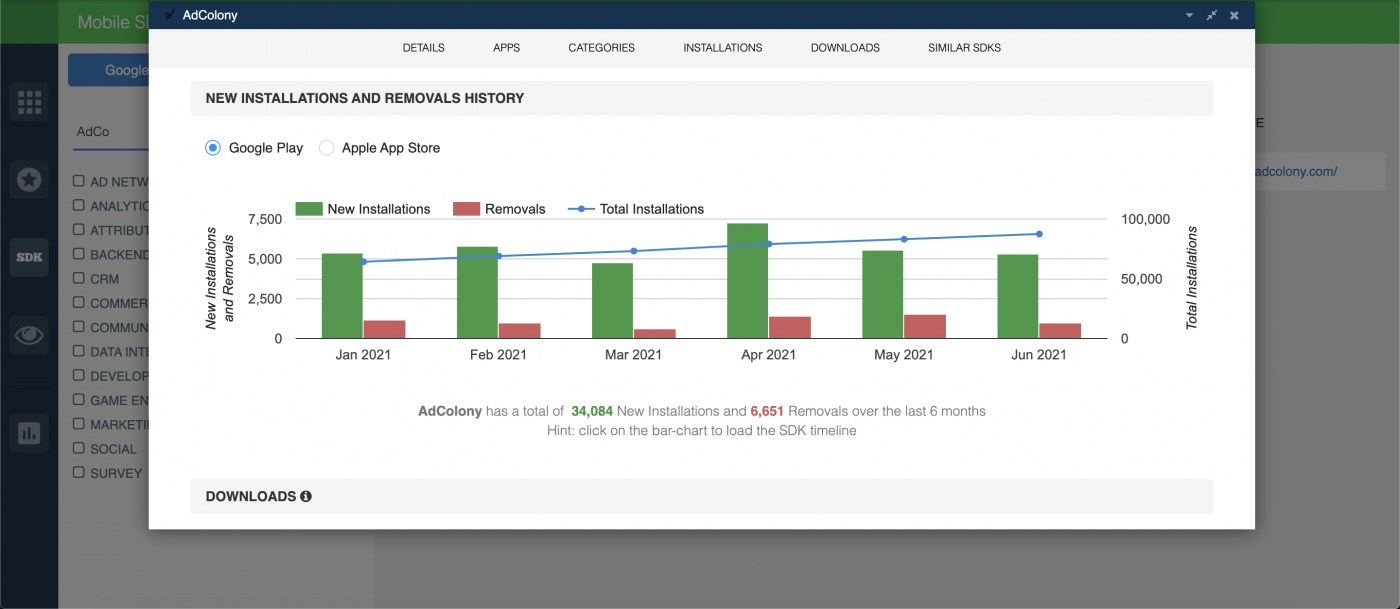Image resolution: width=1400 pixels, height=609 pixels.
Task: Open the dropdown caret in the dialog titlebar
Action: 1188,15
